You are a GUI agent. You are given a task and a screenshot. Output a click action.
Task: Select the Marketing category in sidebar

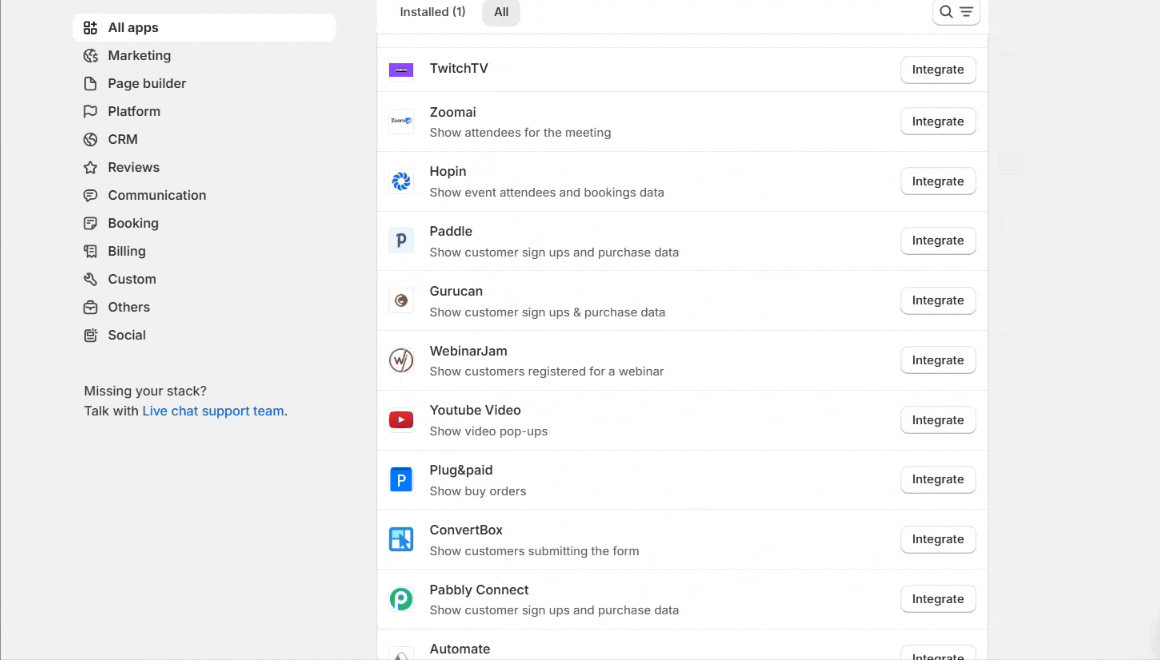(x=139, y=56)
